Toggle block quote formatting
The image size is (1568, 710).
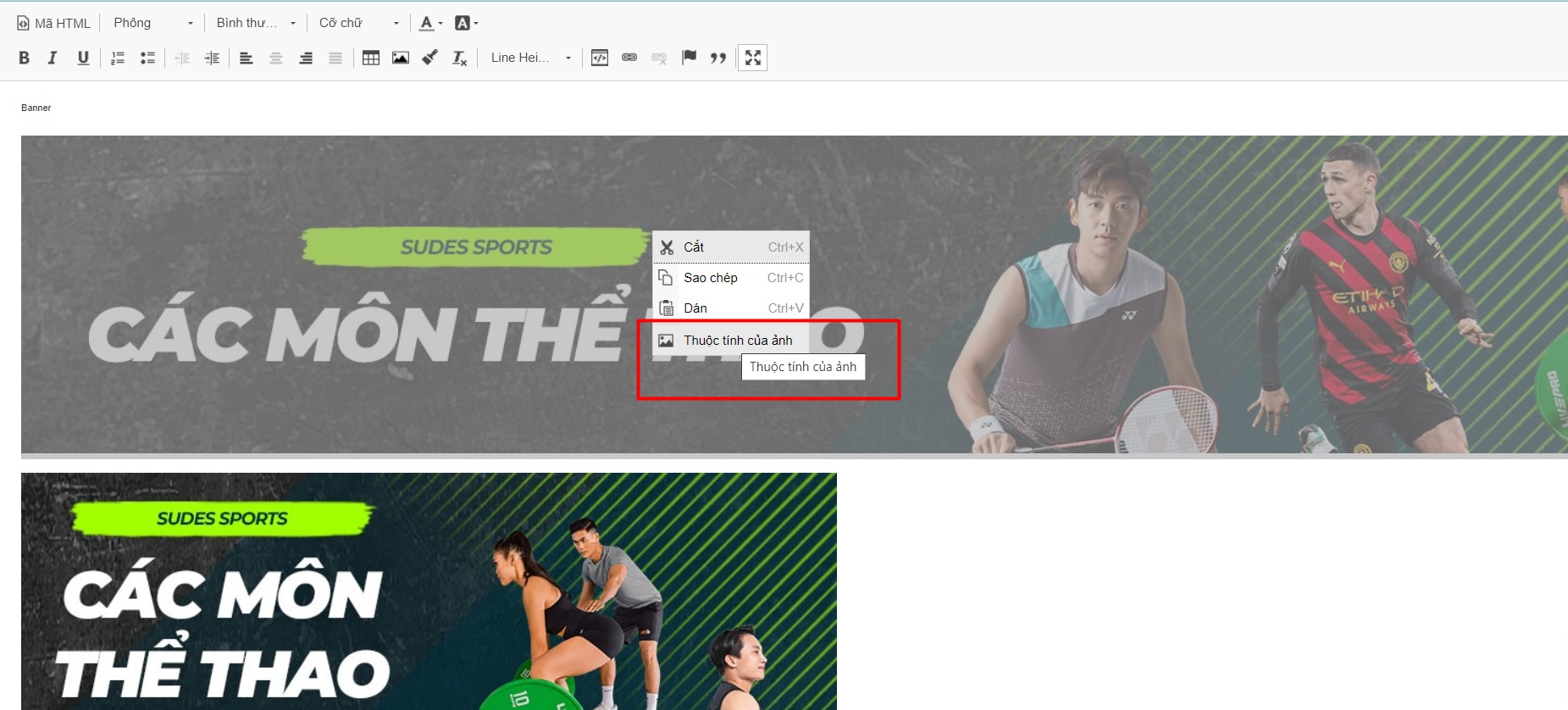pyautogui.click(x=719, y=58)
